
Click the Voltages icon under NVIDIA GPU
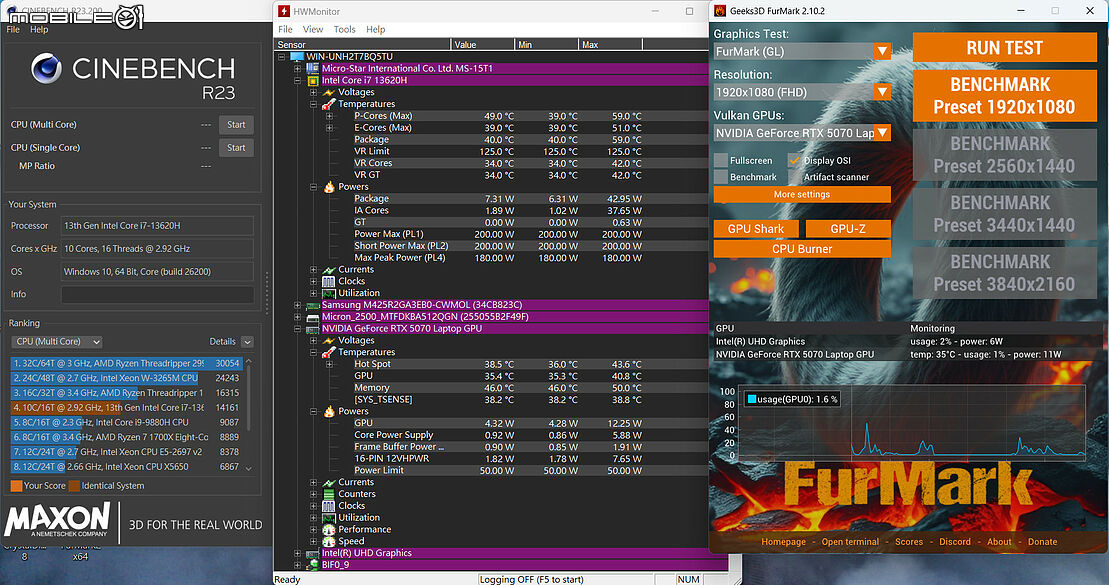coord(329,340)
